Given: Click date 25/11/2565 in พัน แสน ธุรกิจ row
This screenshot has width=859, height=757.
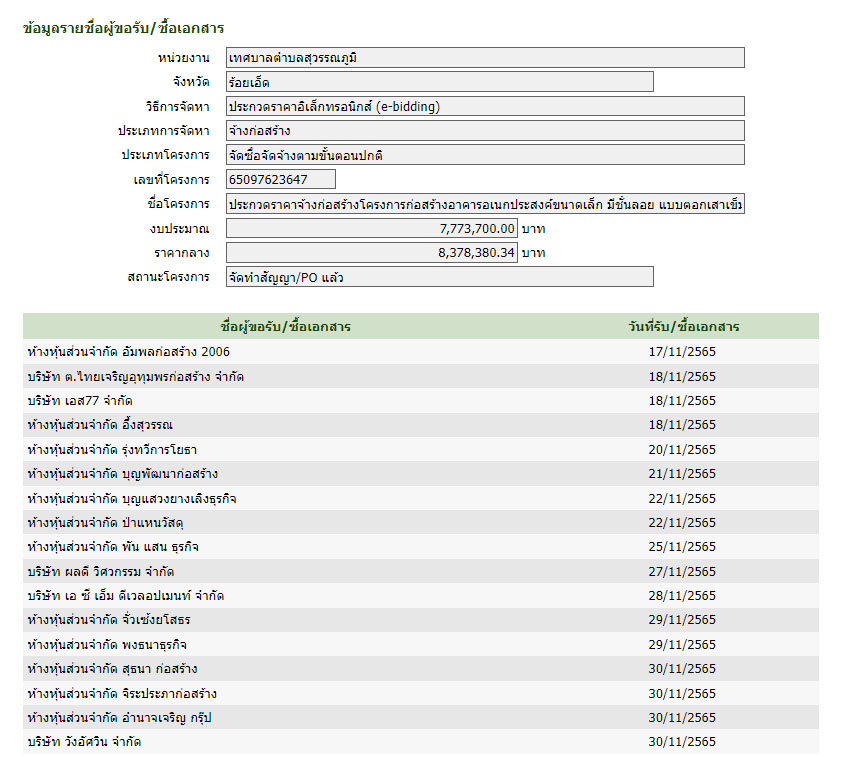Looking at the screenshot, I should [x=682, y=547].
